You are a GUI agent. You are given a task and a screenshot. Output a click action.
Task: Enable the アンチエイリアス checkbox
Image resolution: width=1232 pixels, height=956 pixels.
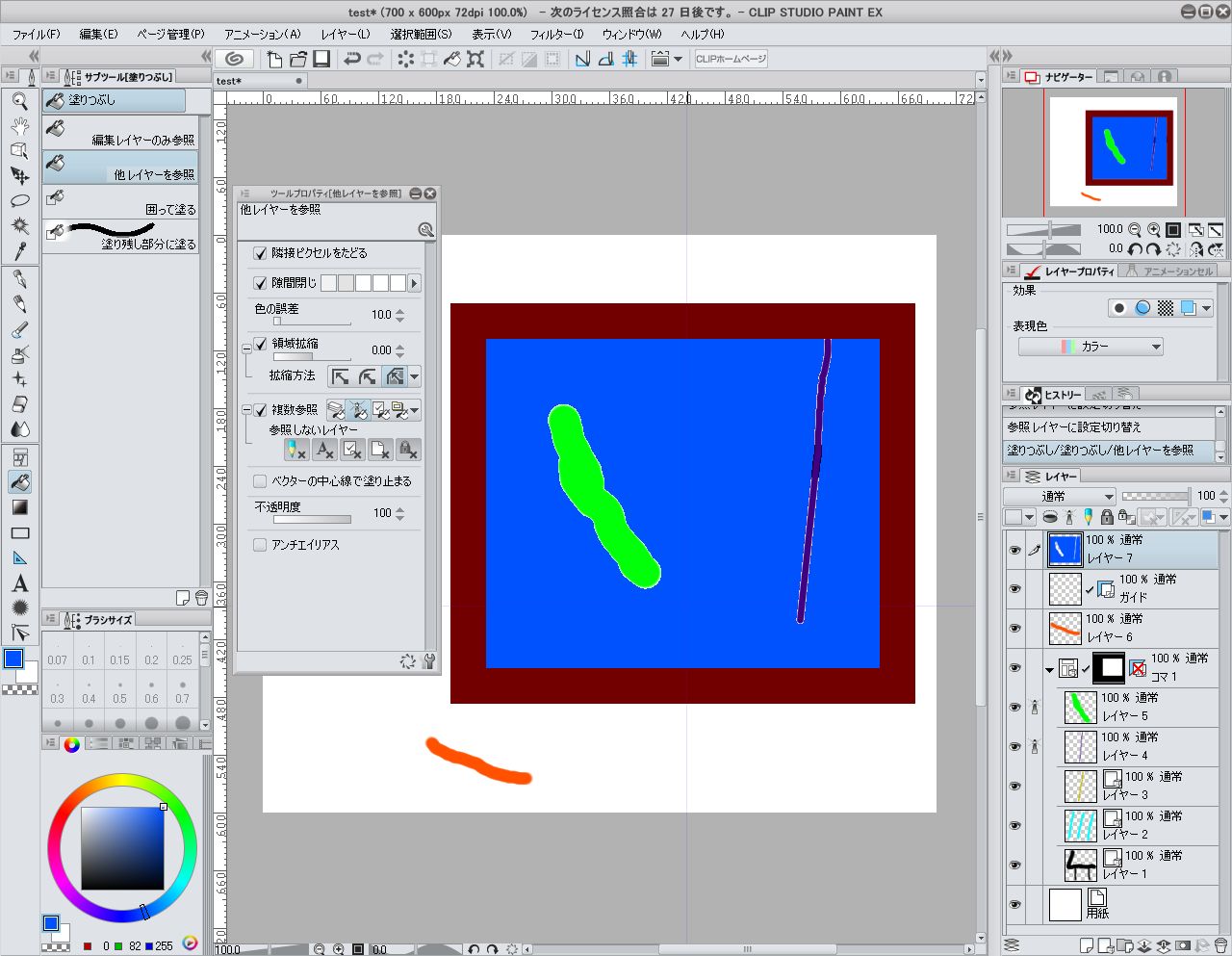[x=260, y=545]
